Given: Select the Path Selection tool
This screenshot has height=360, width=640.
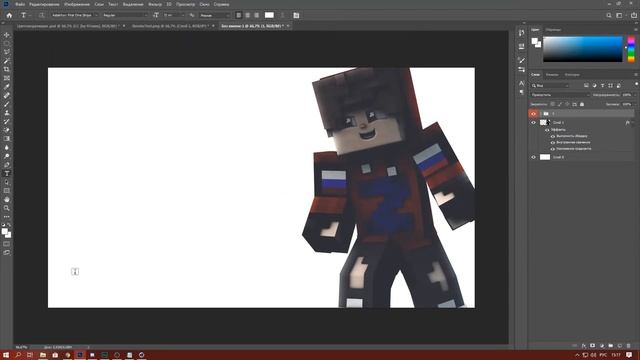Looking at the screenshot, I should [7, 182].
